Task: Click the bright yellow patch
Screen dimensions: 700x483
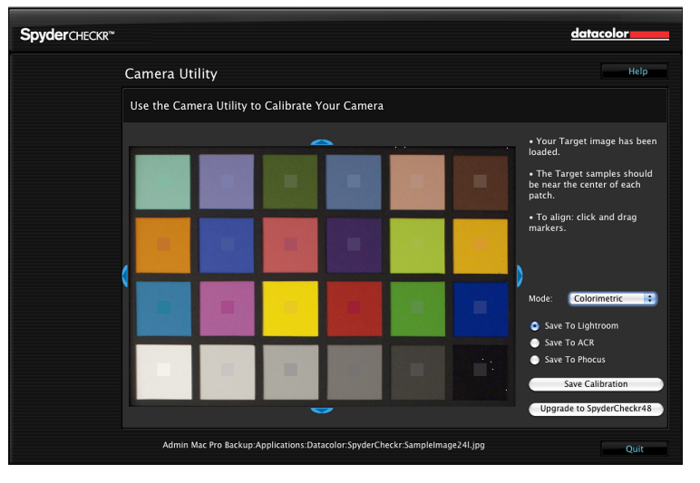Action: pos(291,308)
